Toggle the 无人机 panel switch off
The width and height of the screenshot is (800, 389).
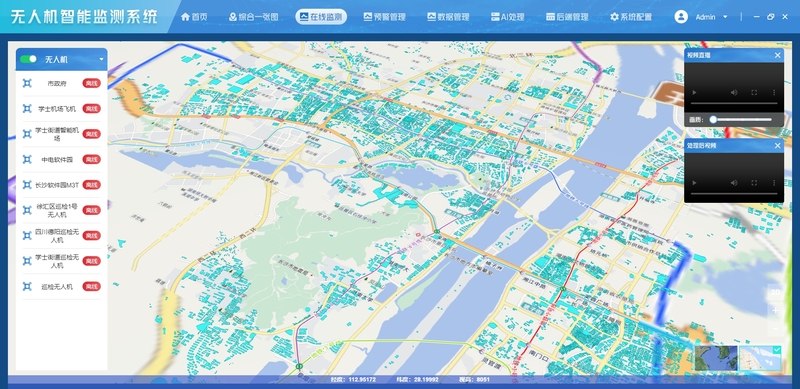tap(29, 59)
